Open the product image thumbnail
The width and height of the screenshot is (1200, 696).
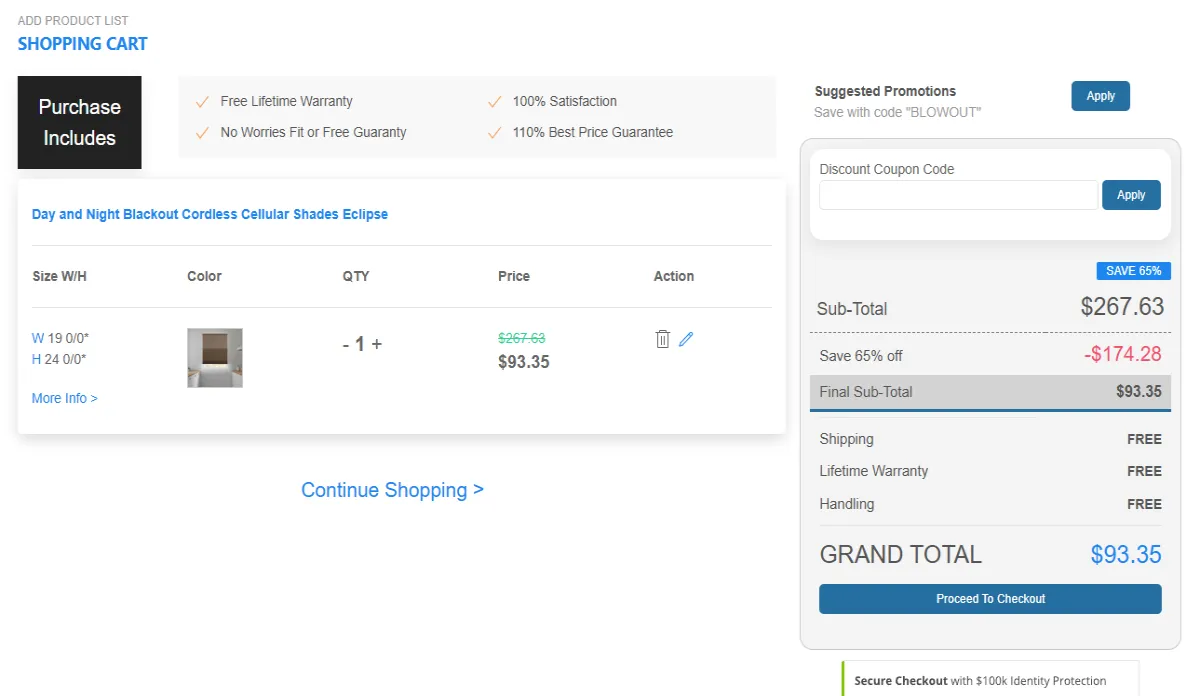pos(214,357)
